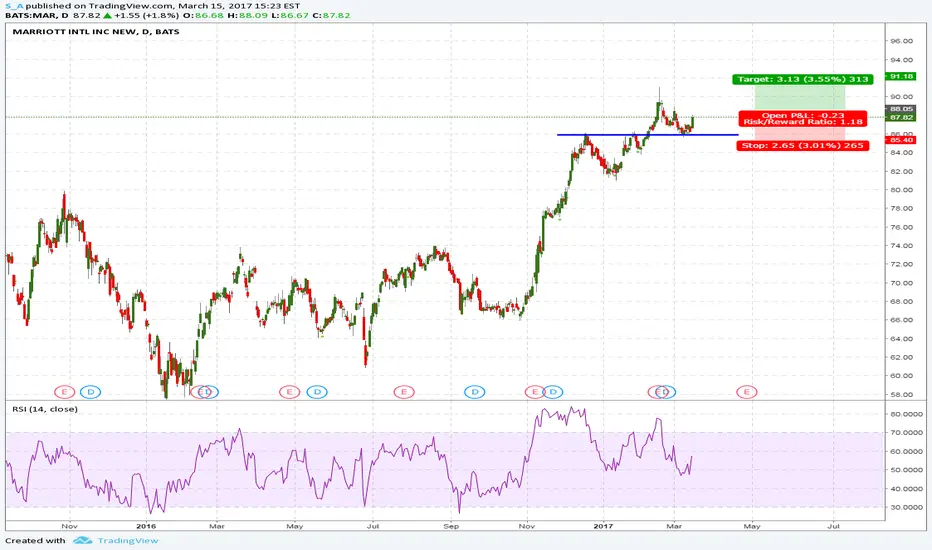Click the MARRIOTT INTL INC NEW chart title
This screenshot has height=550, width=932.
click(x=96, y=32)
